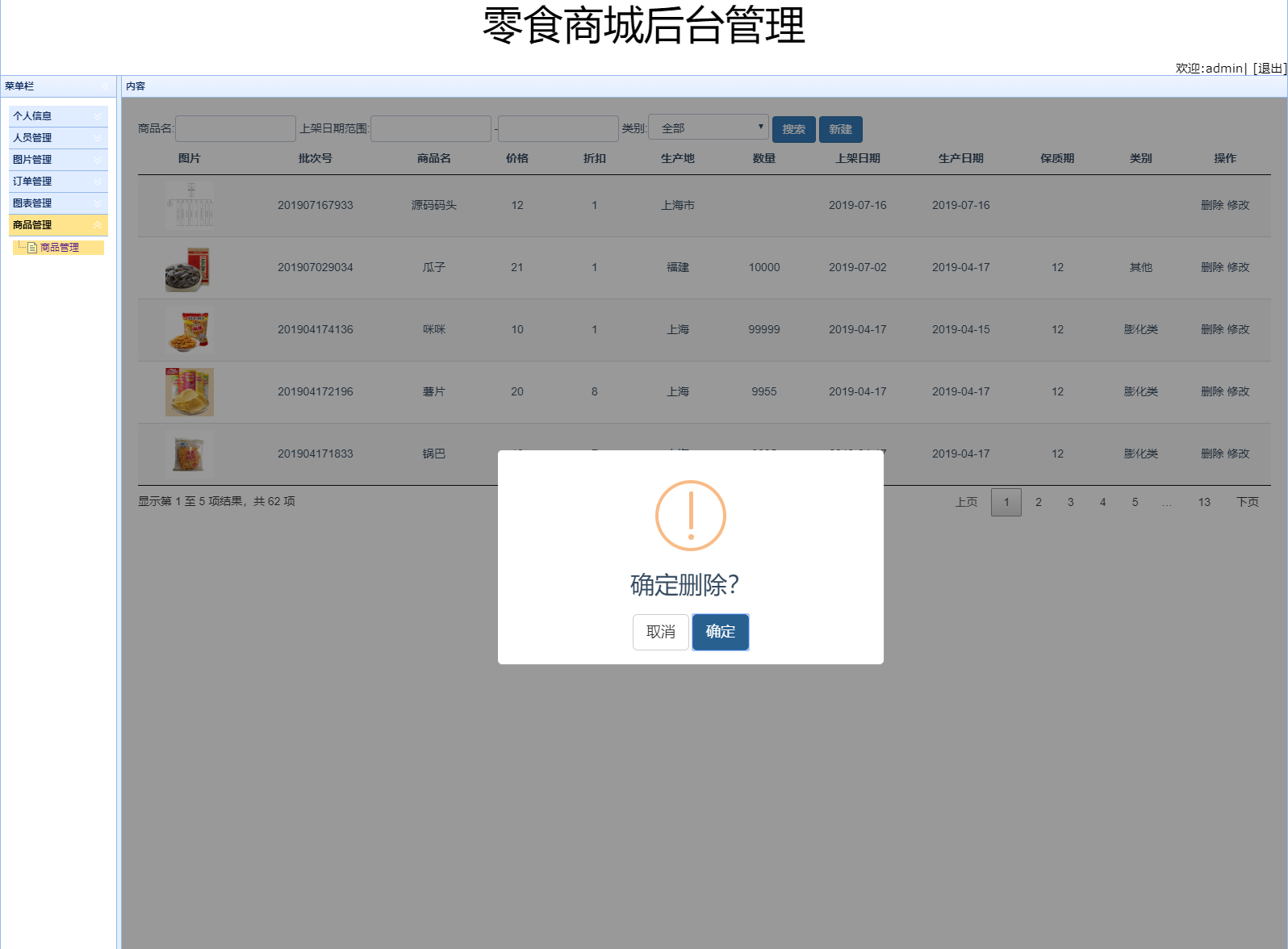Click the 价格 column header
1288x949 pixels.
[x=517, y=158]
